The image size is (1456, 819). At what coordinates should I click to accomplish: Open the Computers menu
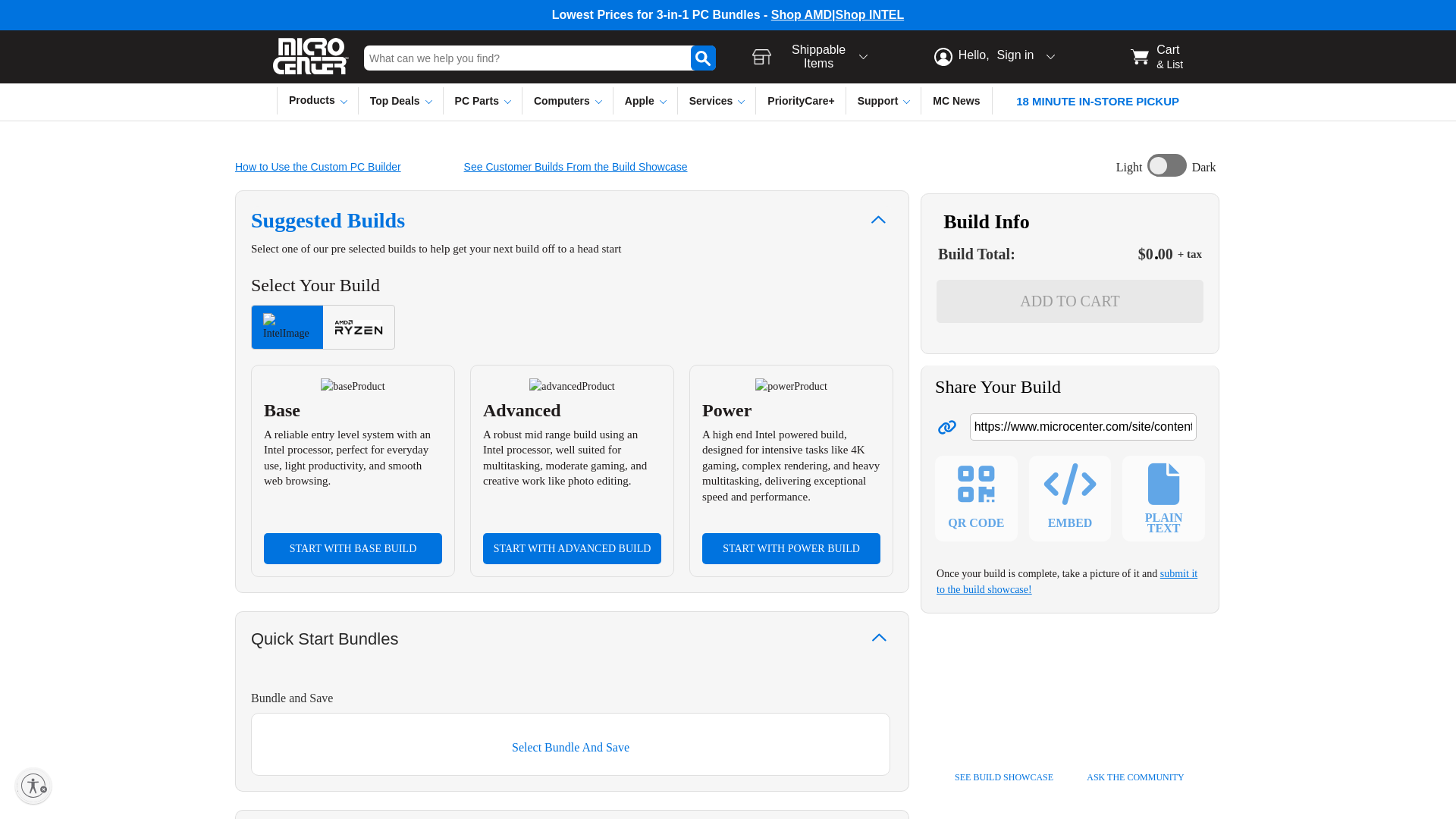[567, 101]
